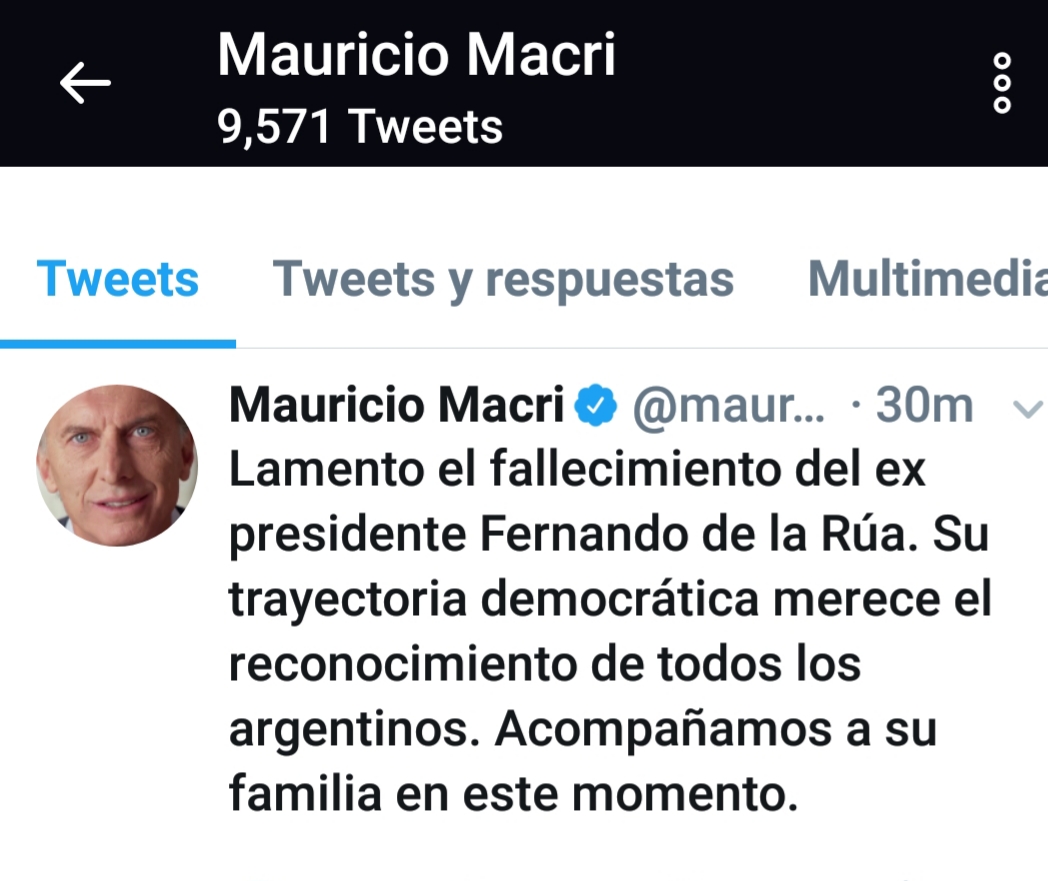Click the text Acompañamos a su
This screenshot has width=1048, height=881.
click(716, 731)
